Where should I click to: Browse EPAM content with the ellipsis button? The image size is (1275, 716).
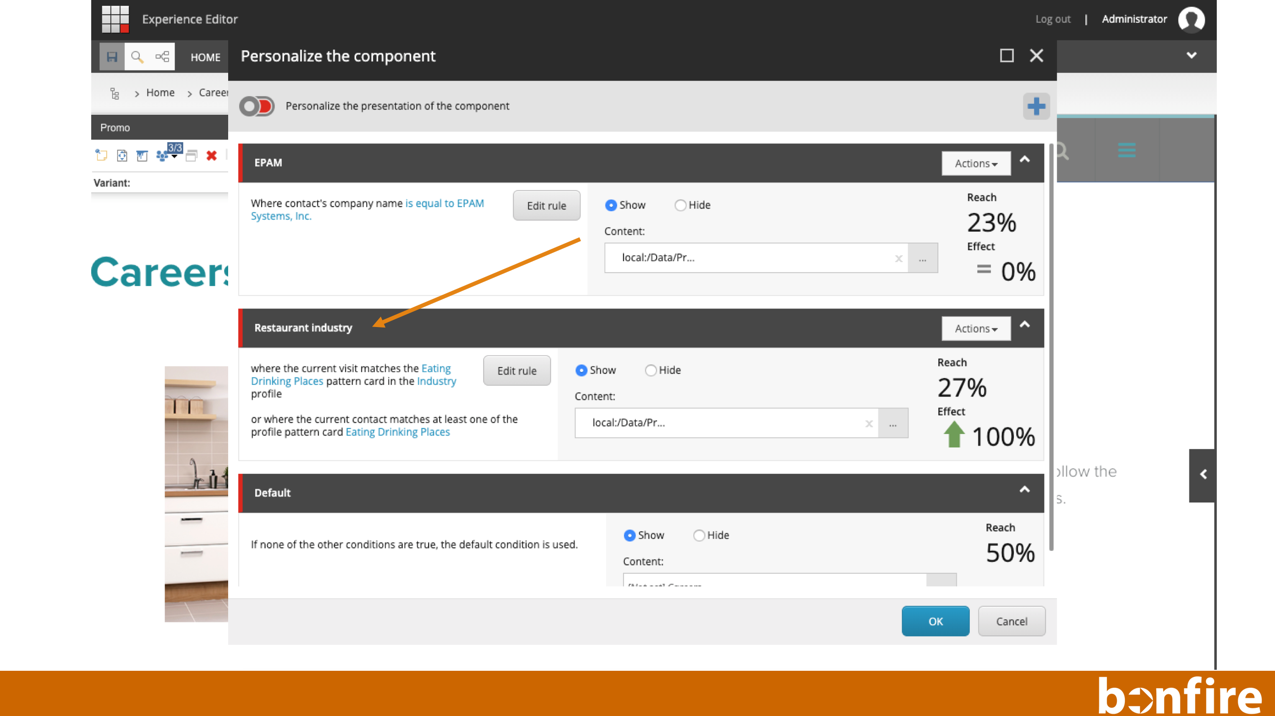click(x=923, y=258)
